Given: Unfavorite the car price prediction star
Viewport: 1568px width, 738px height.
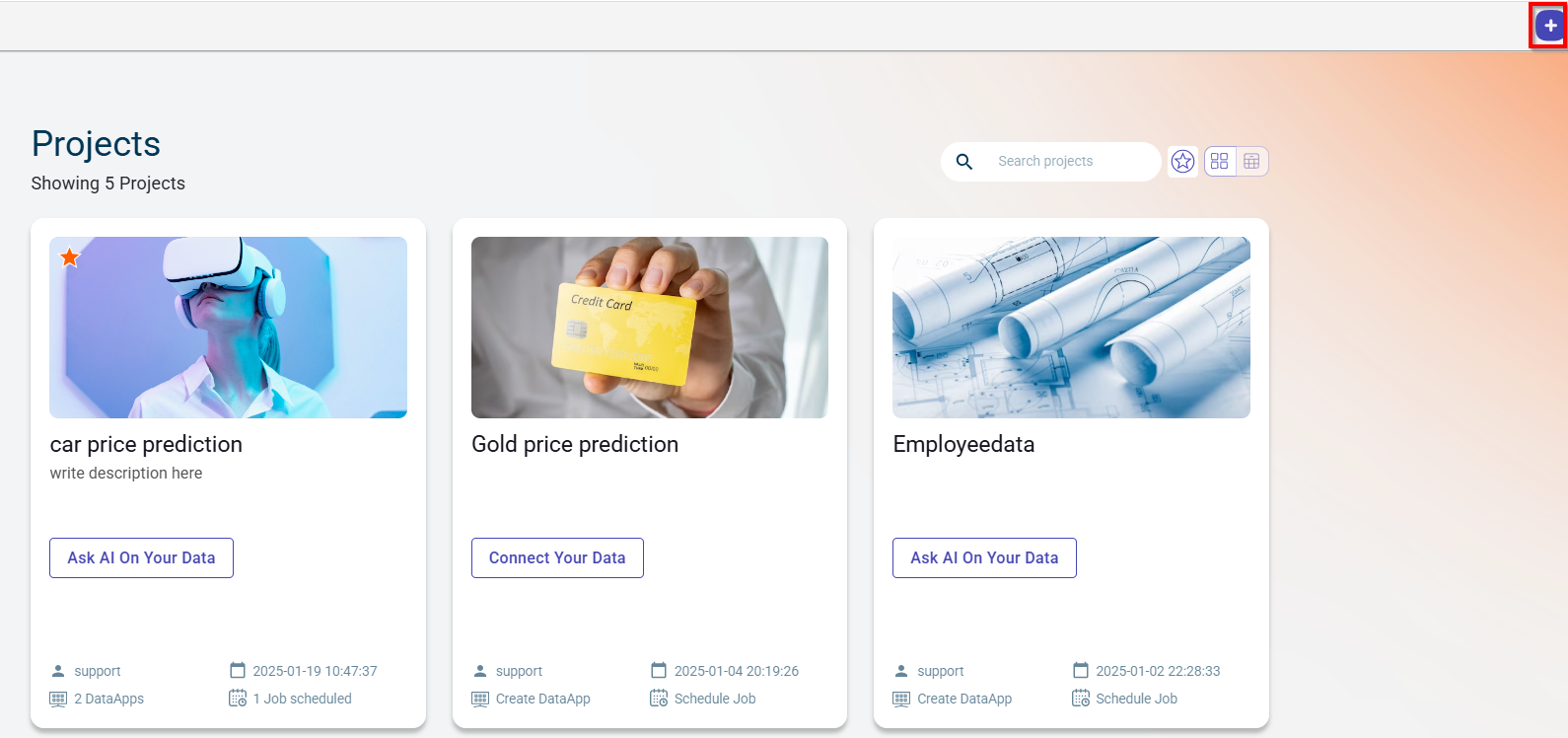Looking at the screenshot, I should [x=70, y=258].
